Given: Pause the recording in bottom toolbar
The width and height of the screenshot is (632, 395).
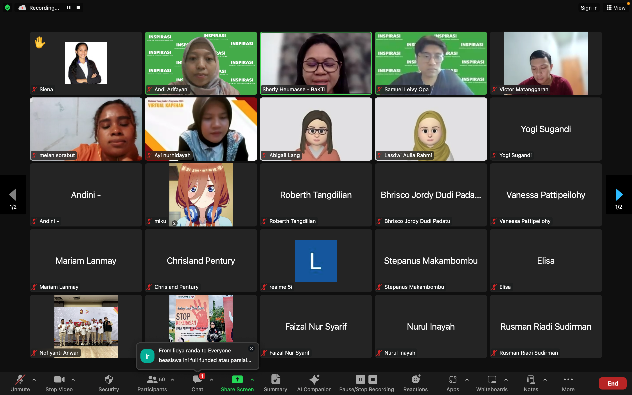Looking at the screenshot, I should [360, 379].
